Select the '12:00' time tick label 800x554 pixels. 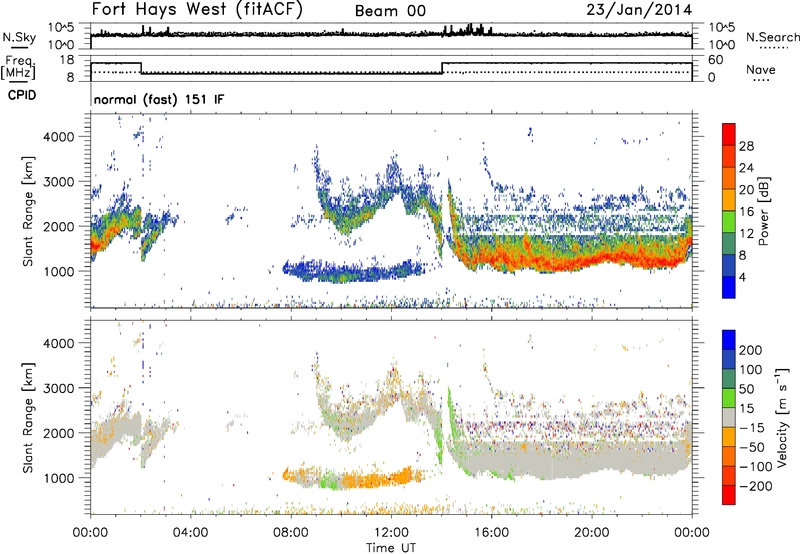click(x=391, y=533)
